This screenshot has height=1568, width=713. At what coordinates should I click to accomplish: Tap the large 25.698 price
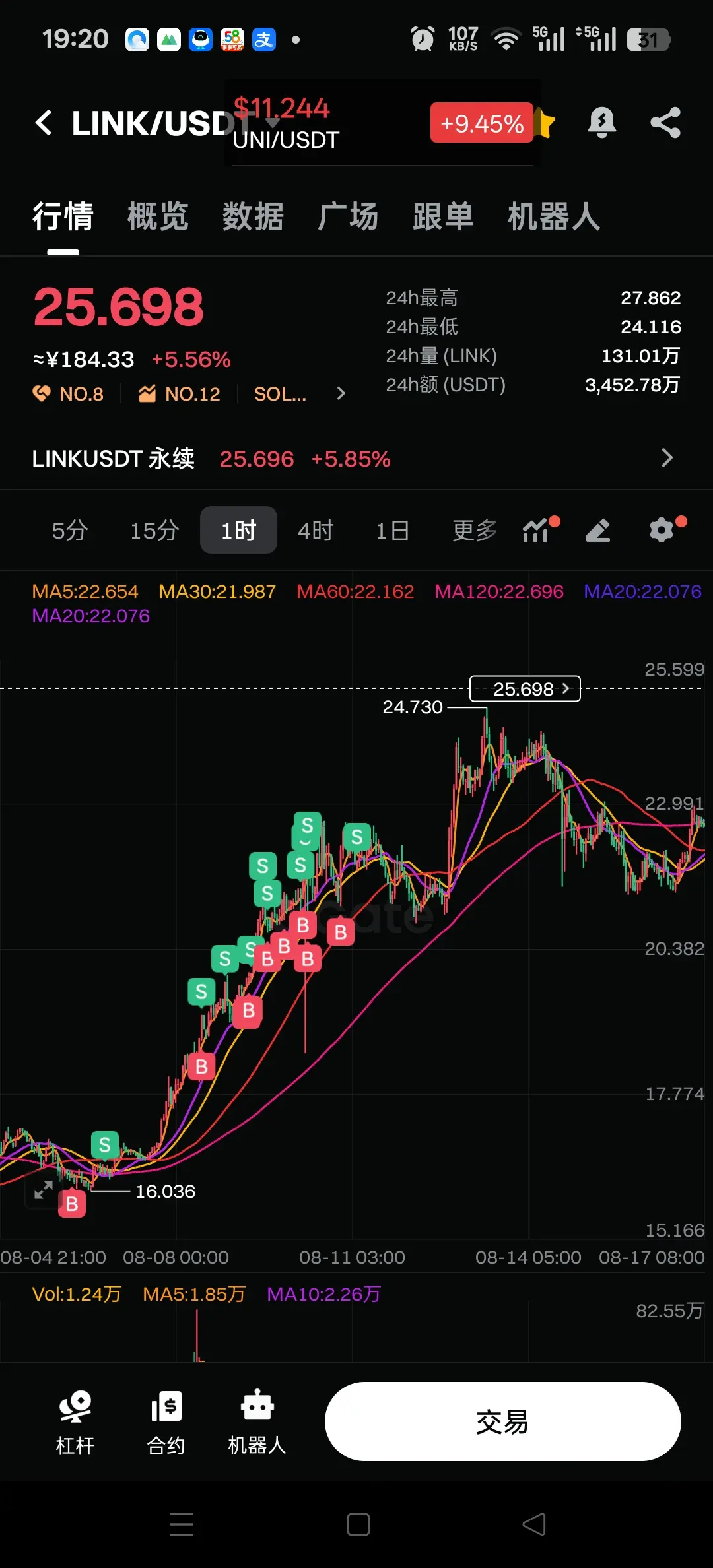click(x=119, y=308)
